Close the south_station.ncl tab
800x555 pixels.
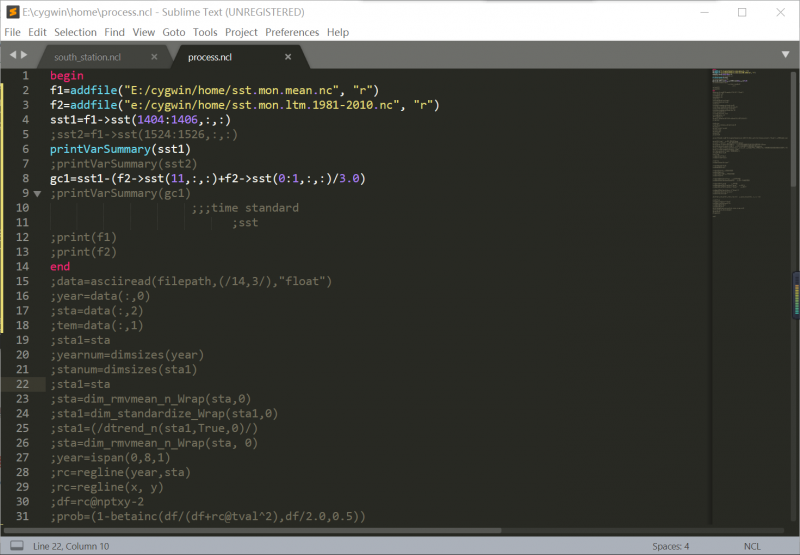click(x=154, y=57)
